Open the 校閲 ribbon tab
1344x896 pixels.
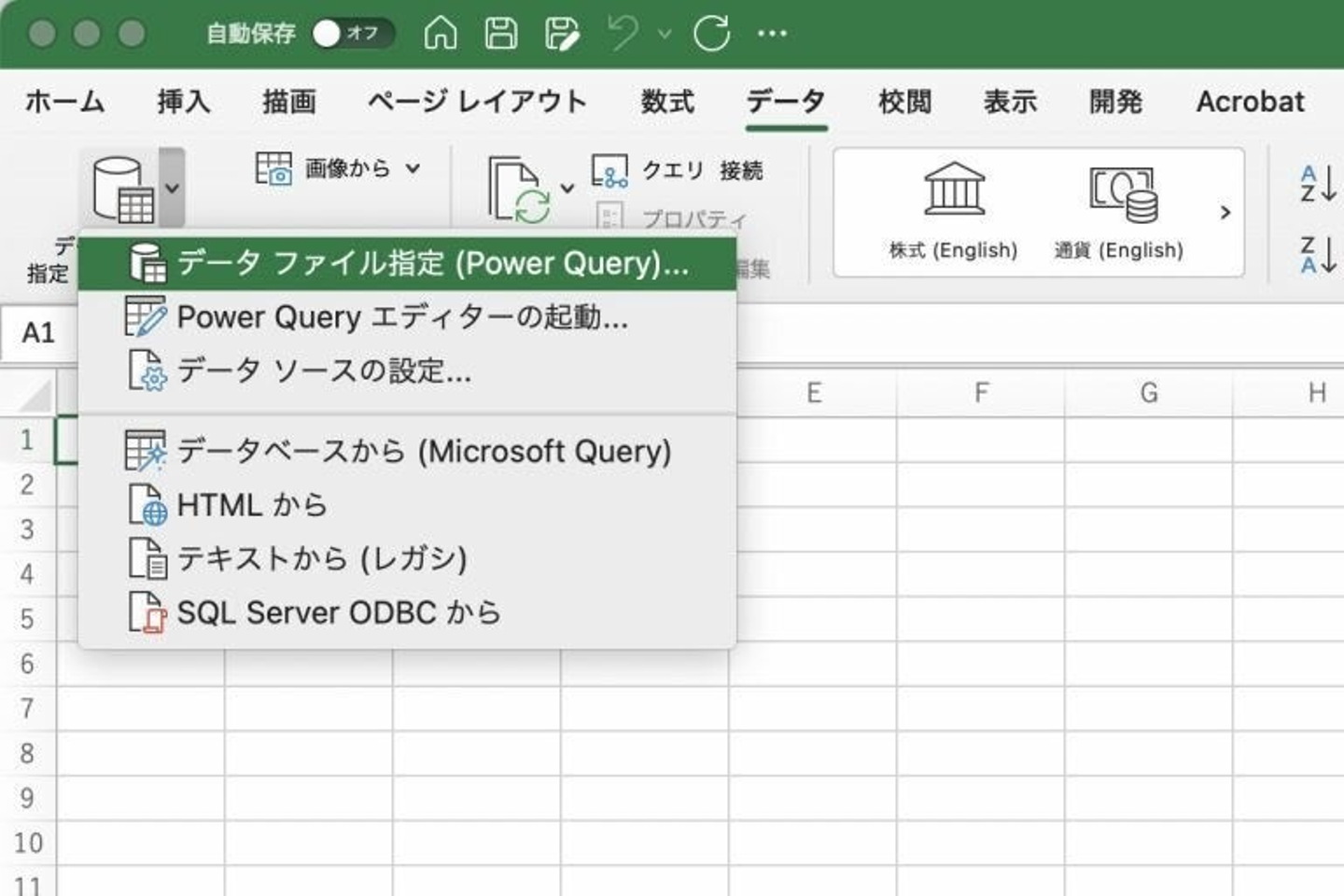(904, 101)
